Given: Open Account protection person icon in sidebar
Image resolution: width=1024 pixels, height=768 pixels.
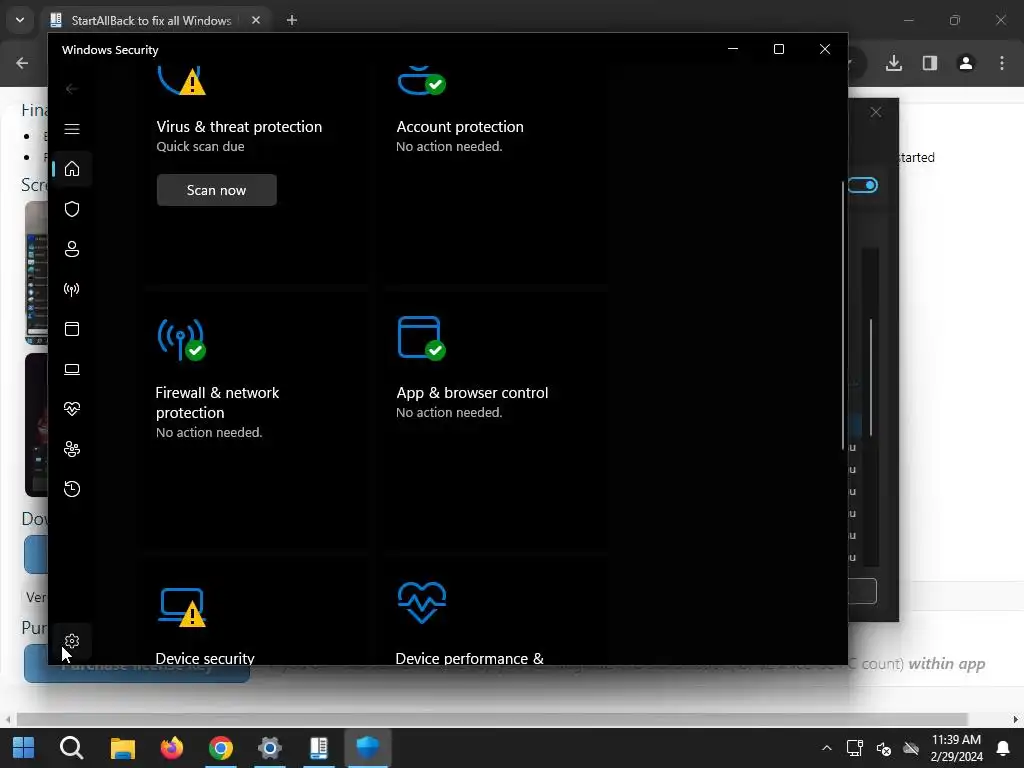Looking at the screenshot, I should (72, 249).
